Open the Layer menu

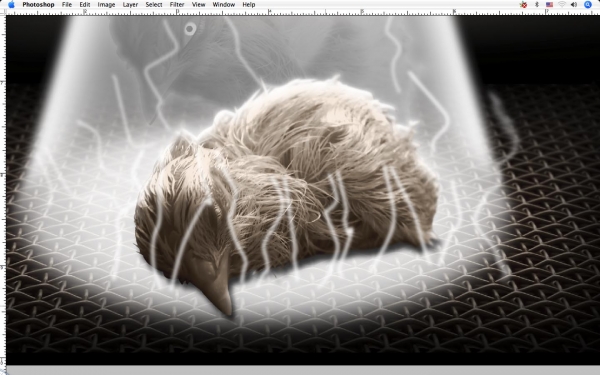[130, 5]
